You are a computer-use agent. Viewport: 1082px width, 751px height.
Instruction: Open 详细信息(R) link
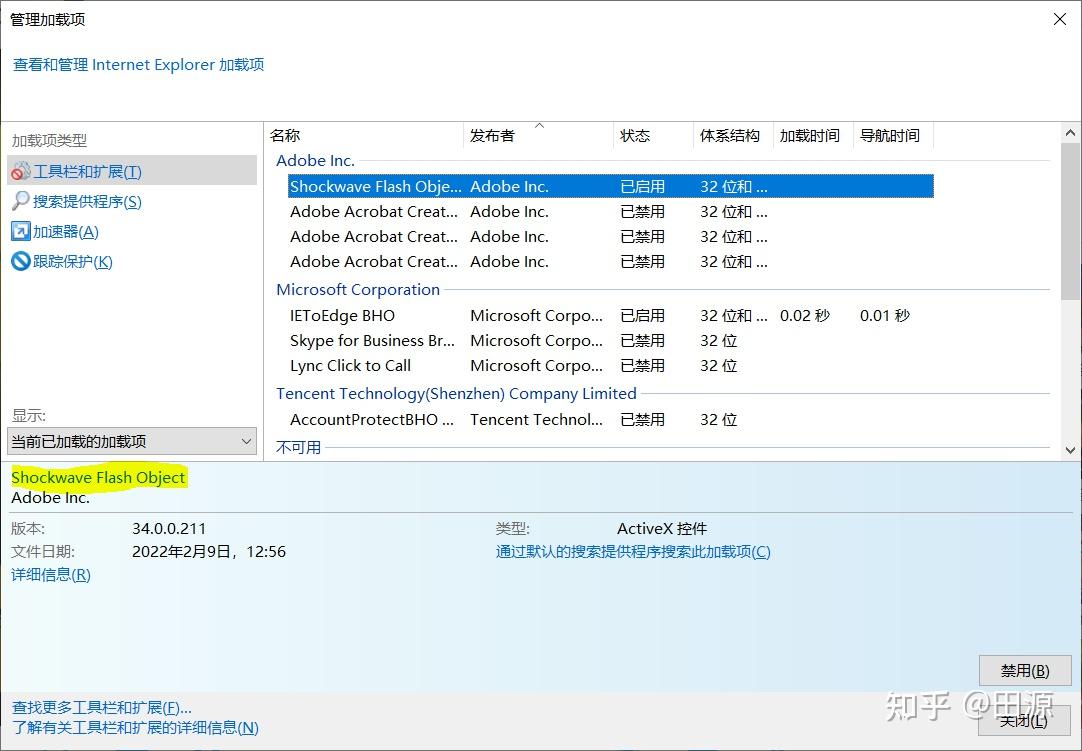point(50,574)
